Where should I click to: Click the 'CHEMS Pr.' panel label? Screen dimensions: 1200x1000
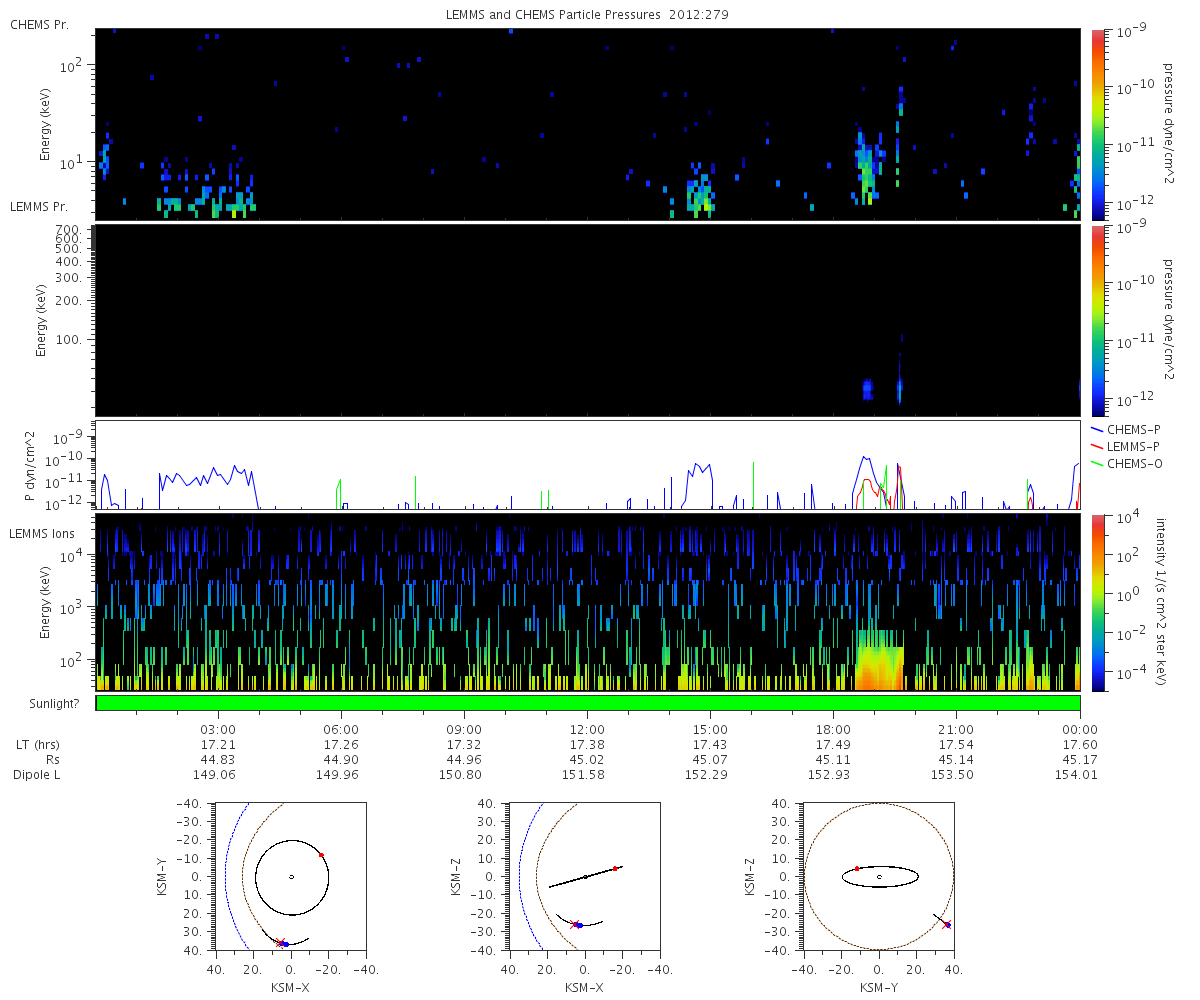coord(39,24)
